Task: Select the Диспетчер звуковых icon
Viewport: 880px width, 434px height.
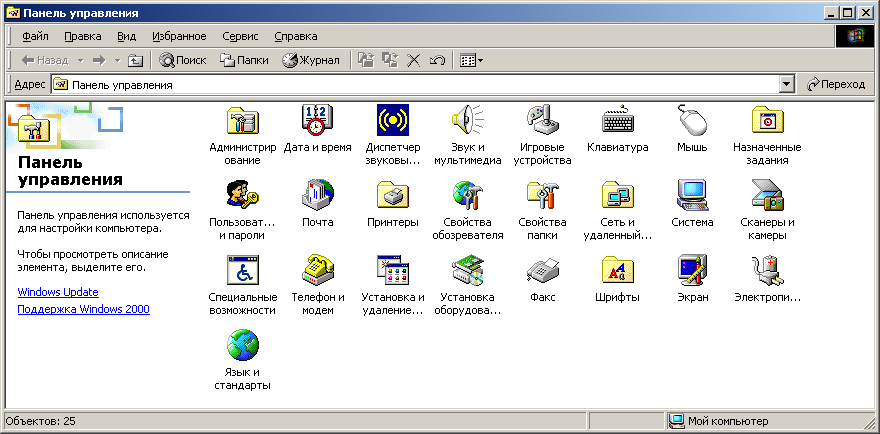Action: coord(393,120)
